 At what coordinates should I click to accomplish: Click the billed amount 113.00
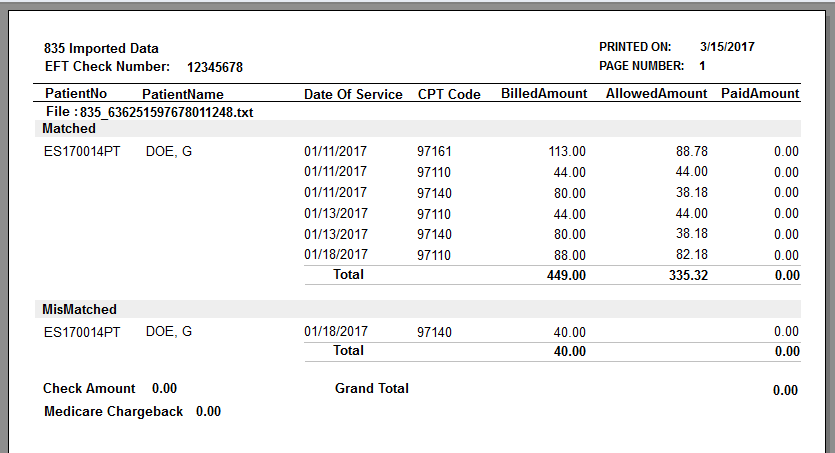[x=566, y=151]
